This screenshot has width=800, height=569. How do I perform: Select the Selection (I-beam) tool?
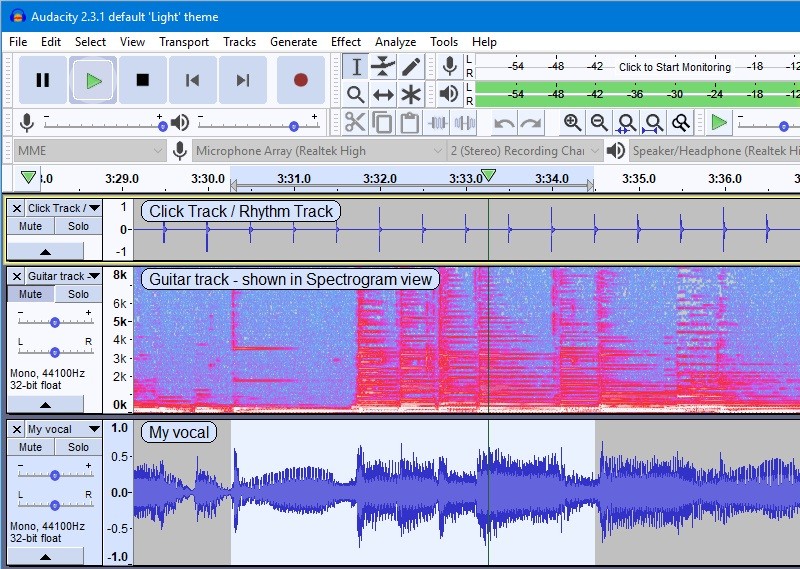356,67
